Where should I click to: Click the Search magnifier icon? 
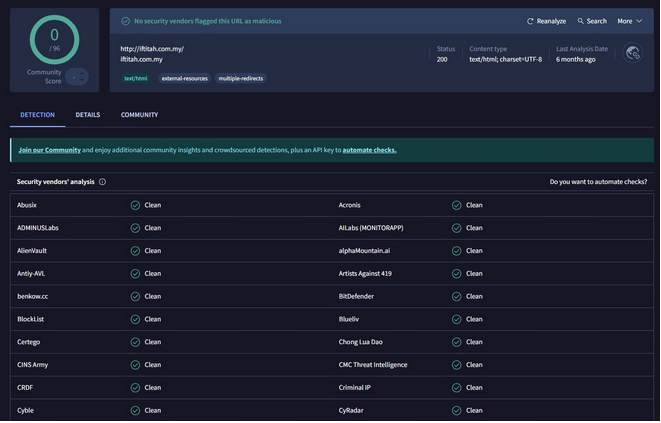coord(581,21)
